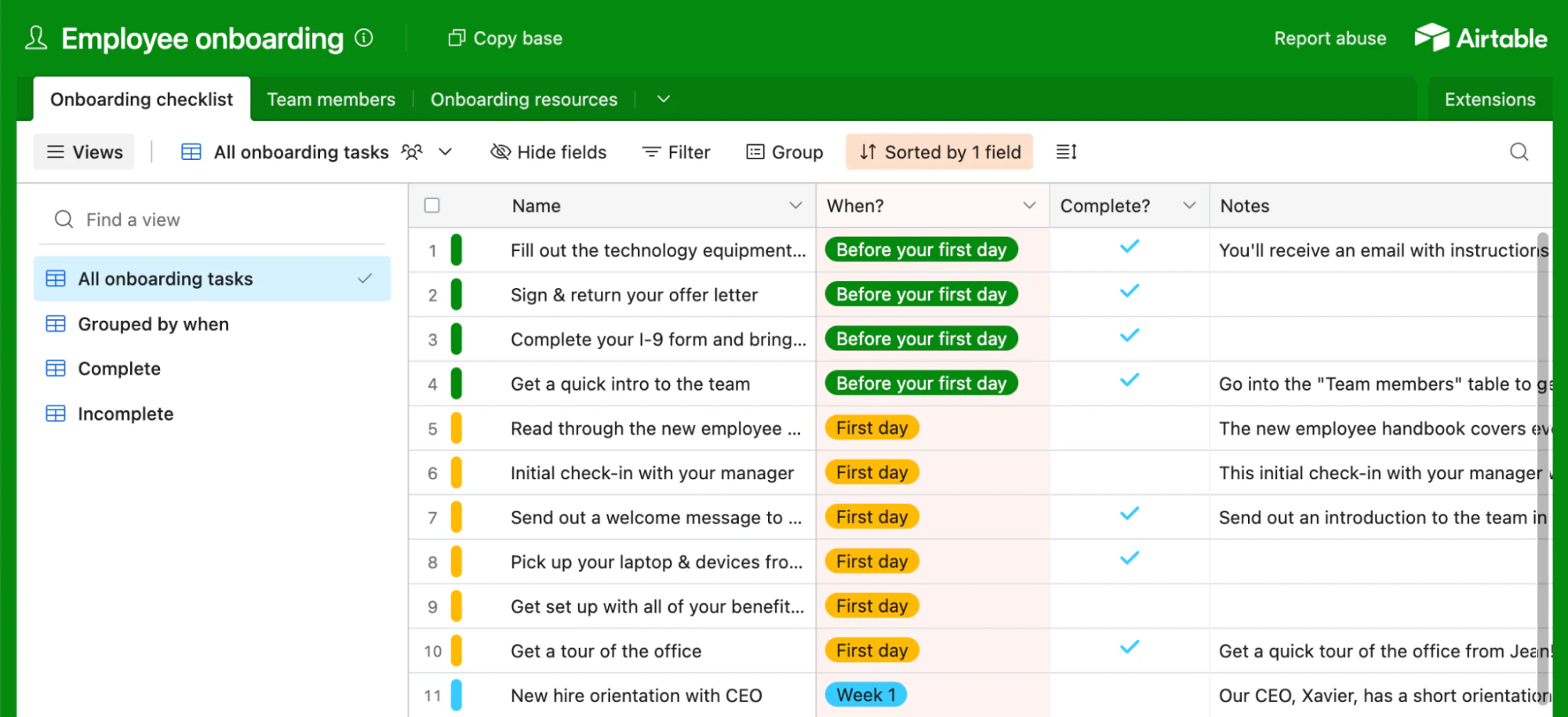This screenshot has width=1568, height=717.
Task: Uncheck Complete for Sign & return offer letter
Action: click(1130, 292)
